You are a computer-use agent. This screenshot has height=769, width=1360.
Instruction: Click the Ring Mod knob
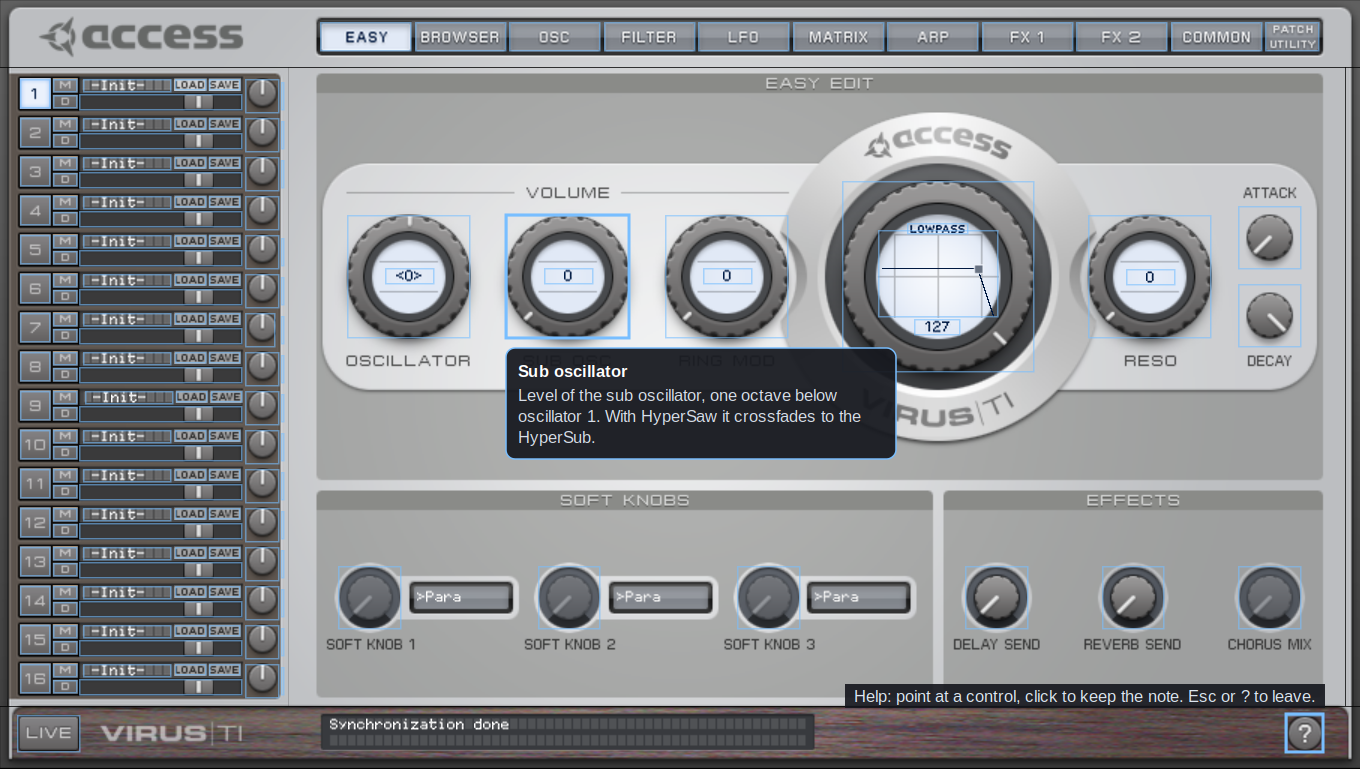tap(727, 277)
